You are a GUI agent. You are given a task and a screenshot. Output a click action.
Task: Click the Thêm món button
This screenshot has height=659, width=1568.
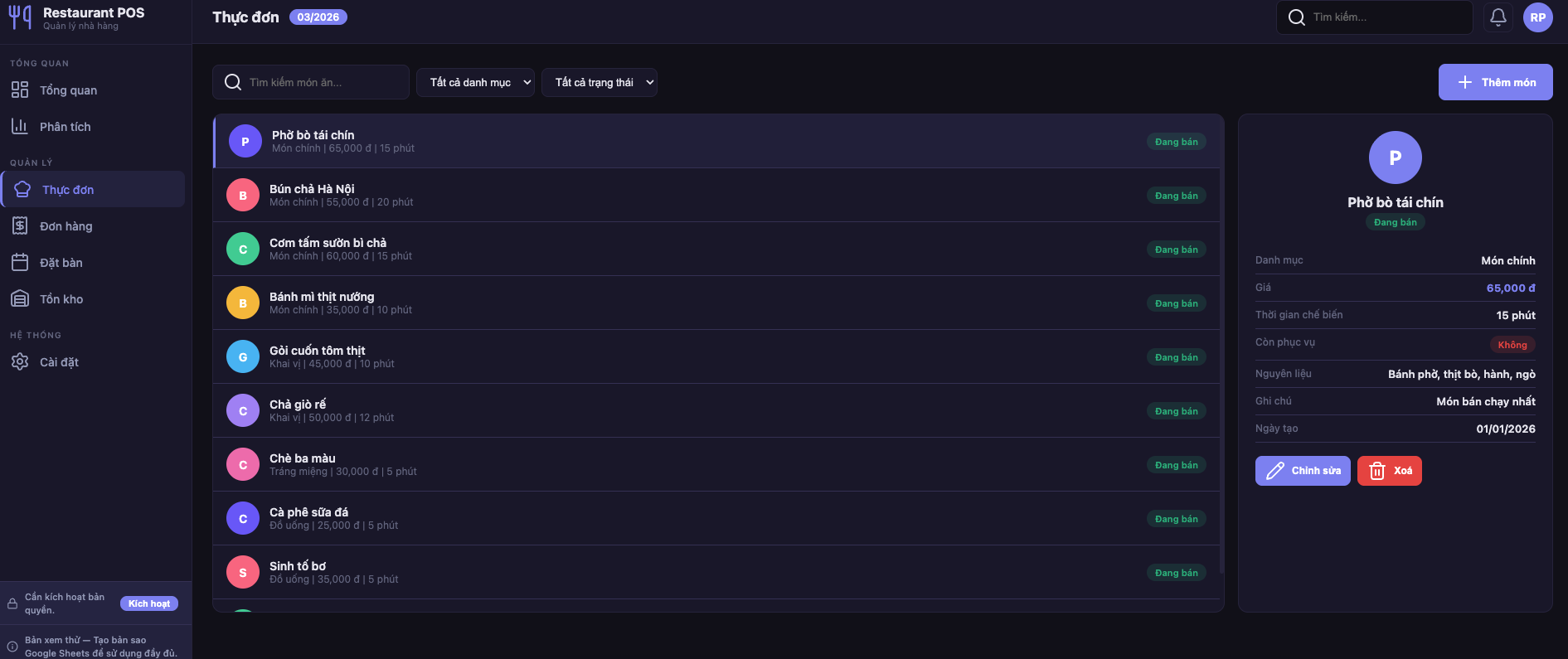point(1495,83)
